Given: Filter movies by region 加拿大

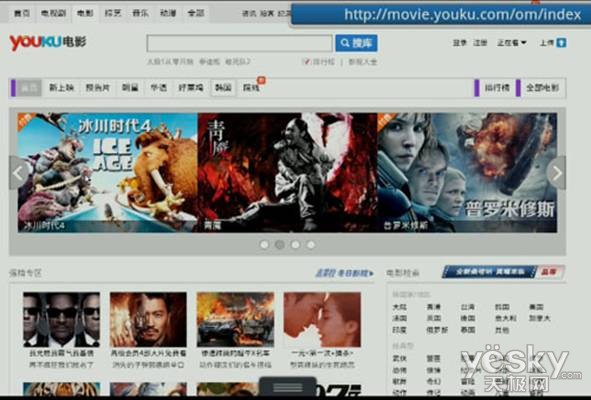Looking at the screenshot, I should coord(539,319).
